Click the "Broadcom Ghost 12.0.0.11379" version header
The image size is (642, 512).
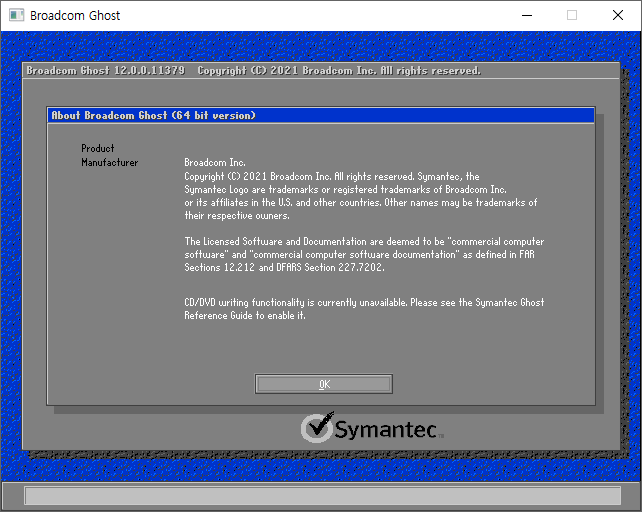106,70
